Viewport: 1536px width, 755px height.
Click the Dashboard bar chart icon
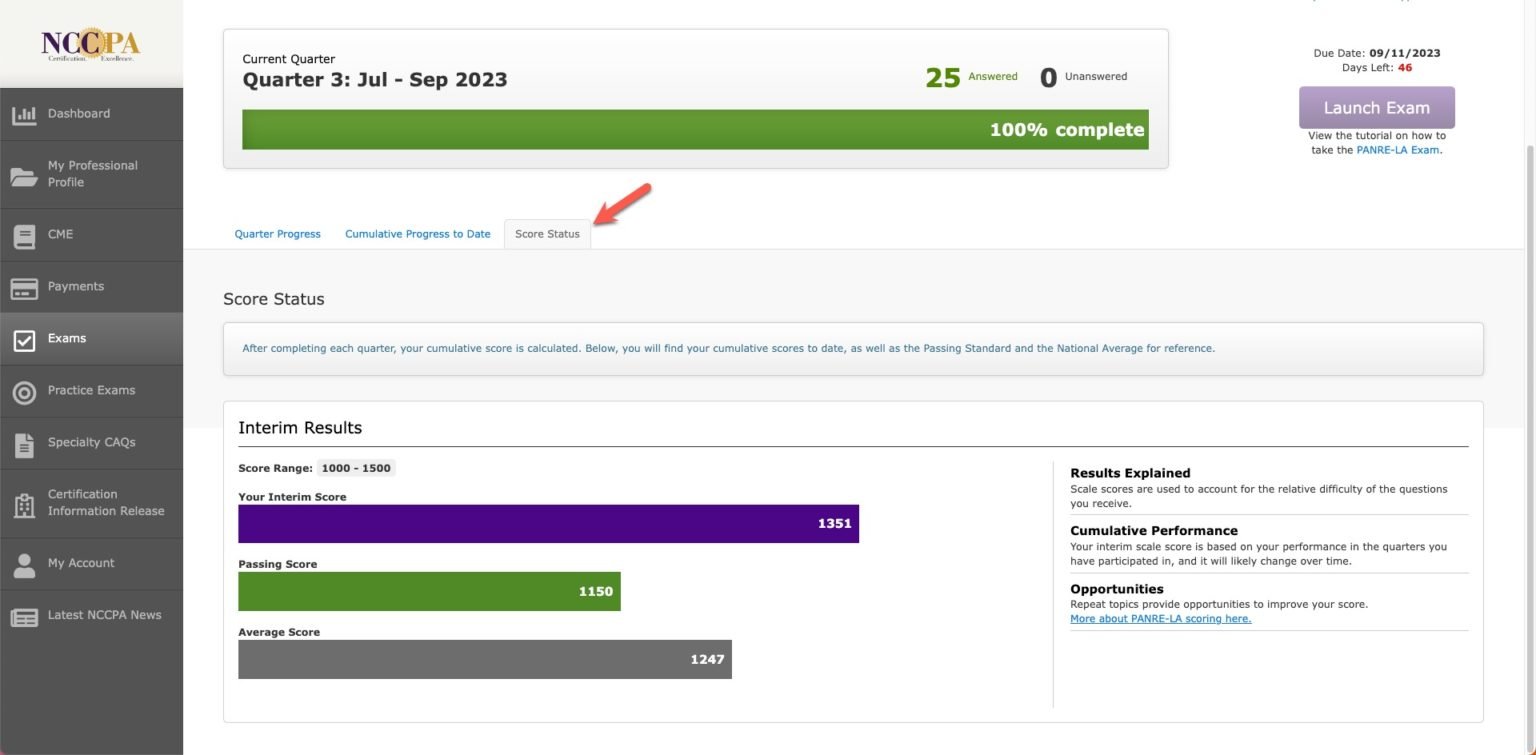pos(24,115)
